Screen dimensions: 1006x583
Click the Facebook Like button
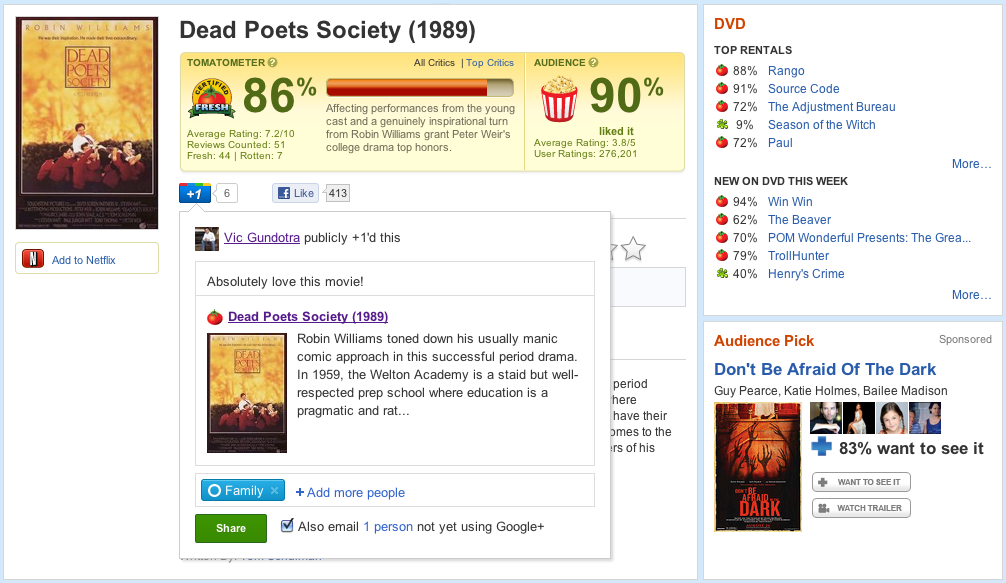(296, 193)
